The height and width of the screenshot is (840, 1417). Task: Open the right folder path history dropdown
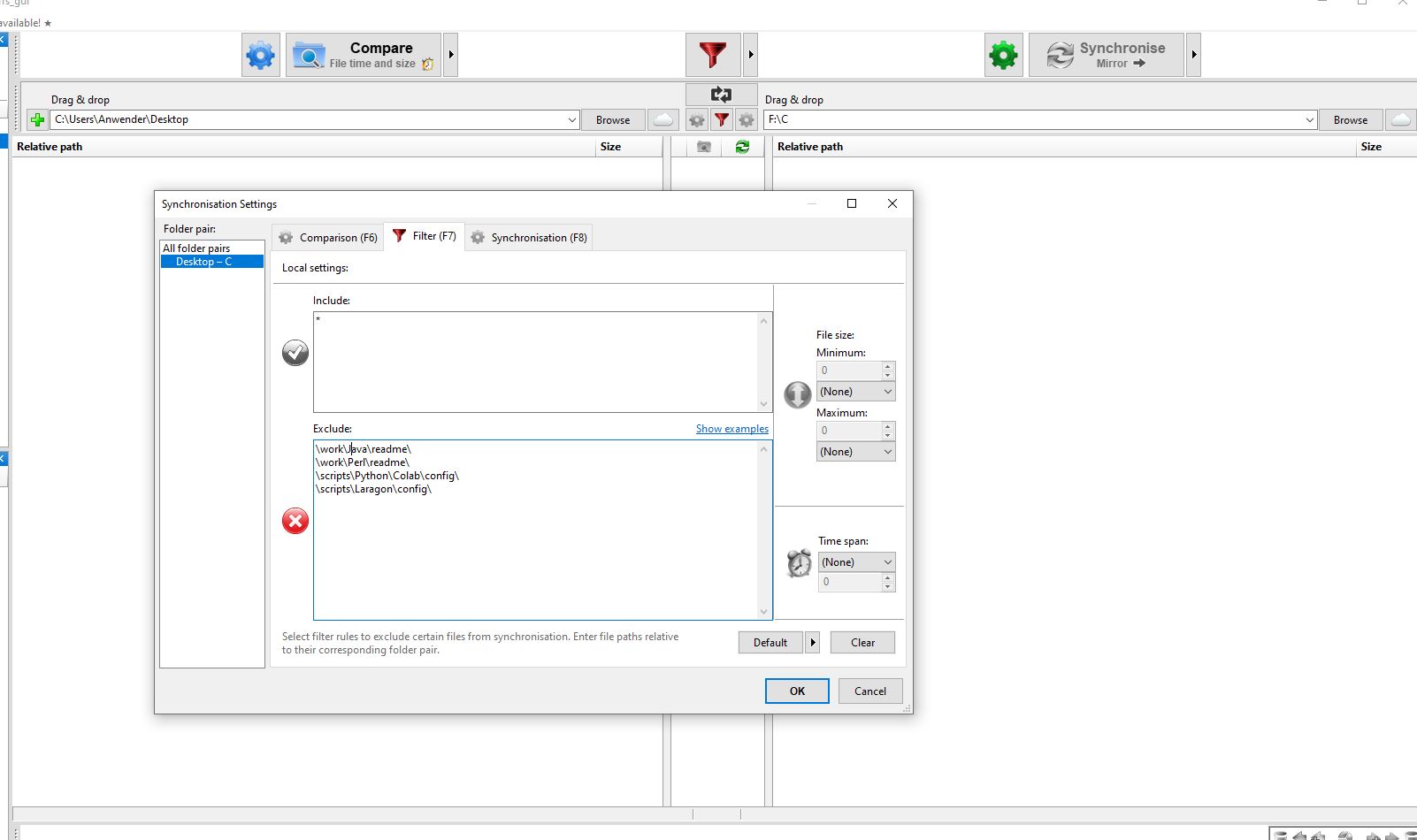point(1310,119)
